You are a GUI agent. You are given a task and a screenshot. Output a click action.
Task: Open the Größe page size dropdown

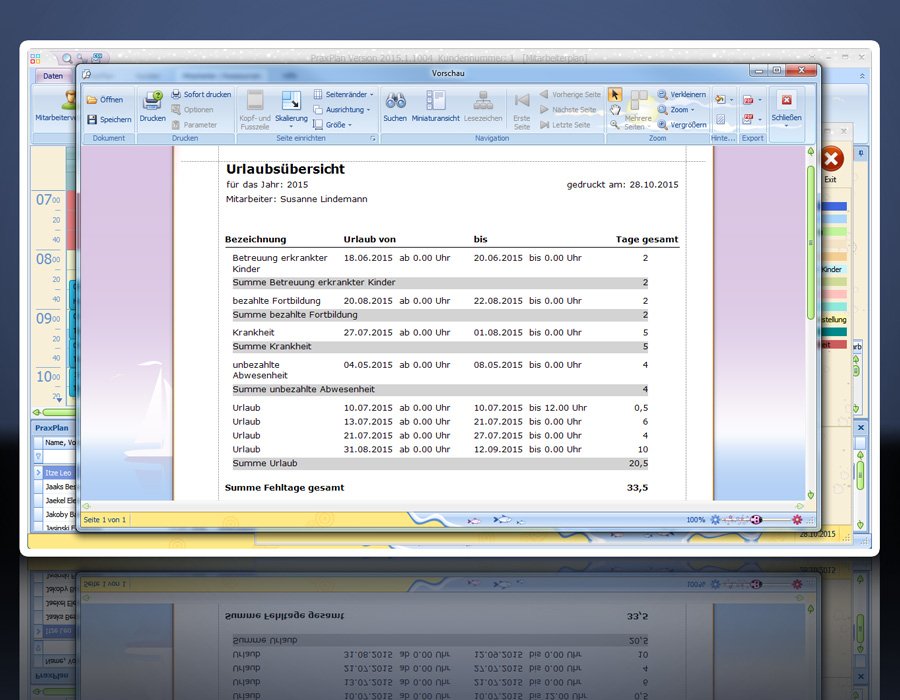pos(332,125)
